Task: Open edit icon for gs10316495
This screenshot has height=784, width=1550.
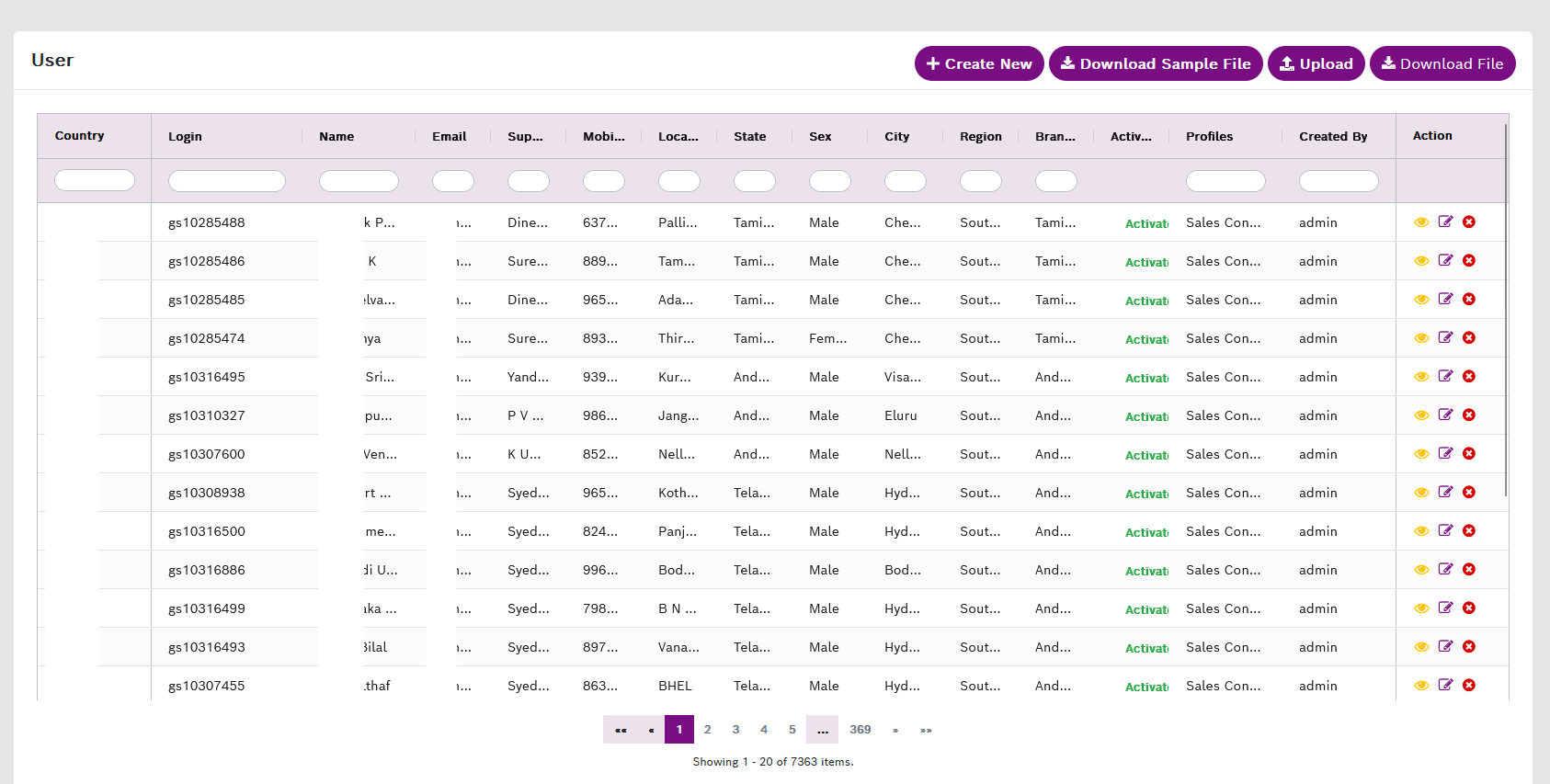Action: point(1445,376)
